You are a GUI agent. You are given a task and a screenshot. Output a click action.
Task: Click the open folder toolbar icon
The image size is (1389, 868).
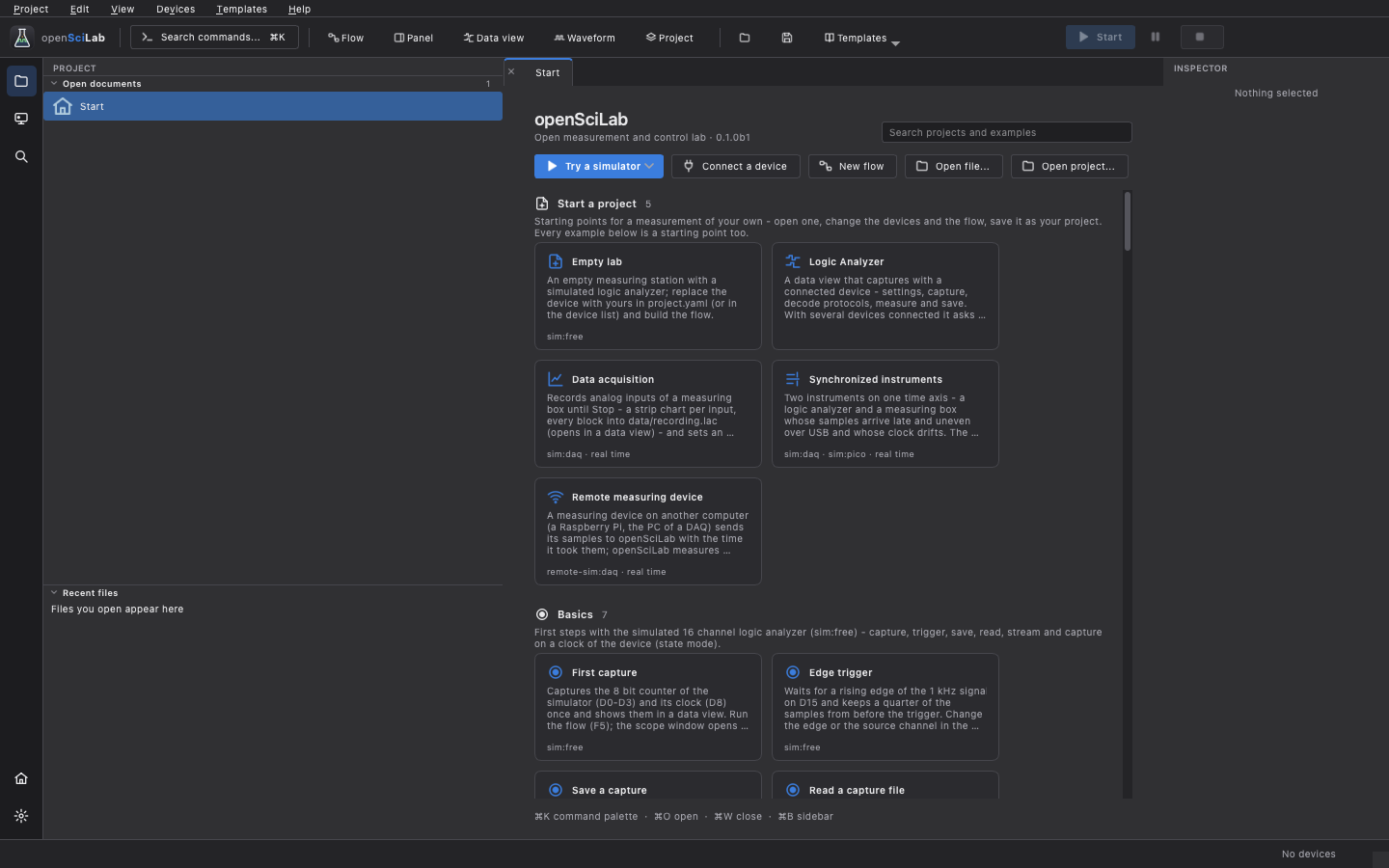coord(745,38)
